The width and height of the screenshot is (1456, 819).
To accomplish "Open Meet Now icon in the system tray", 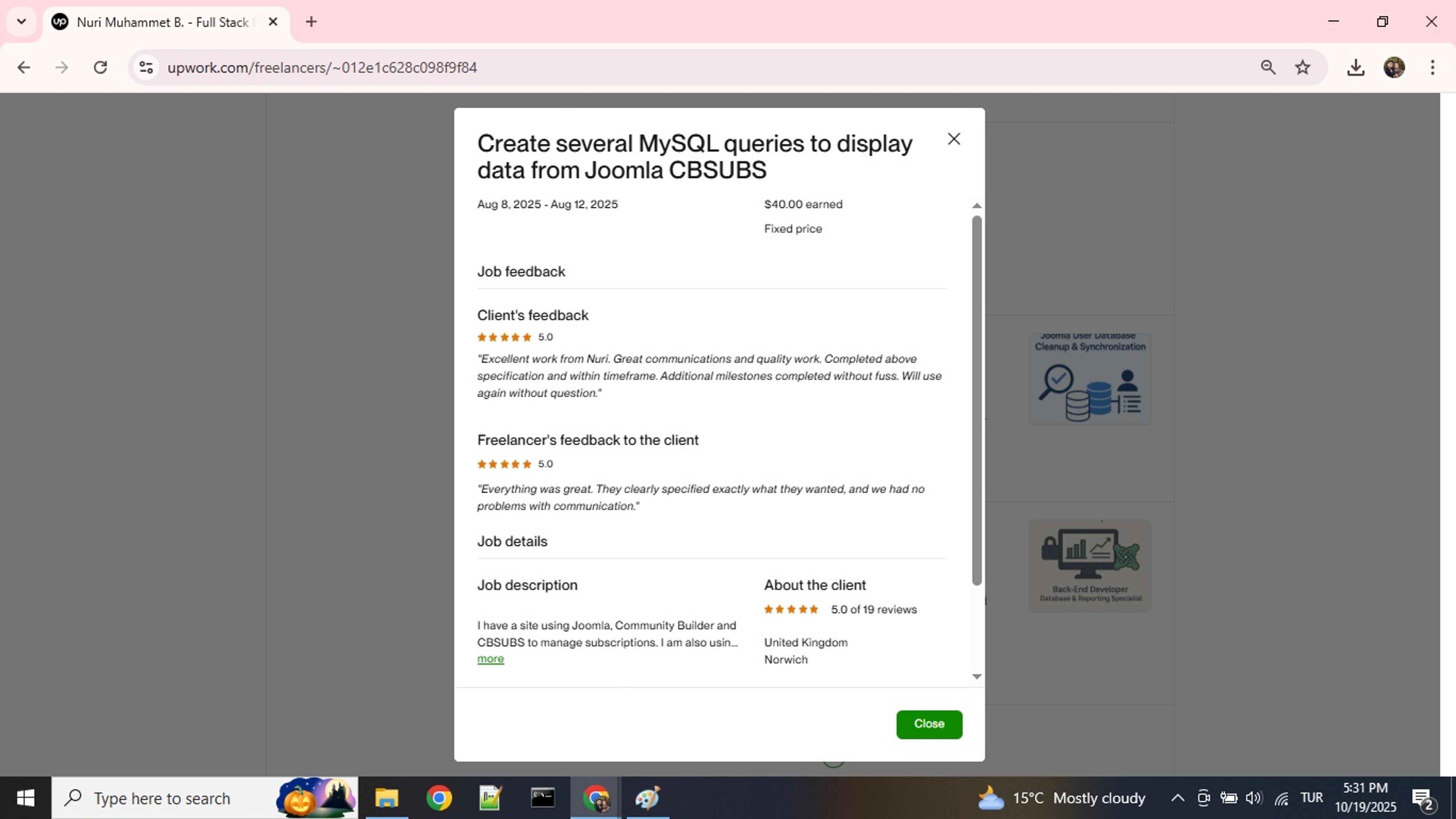I will [x=1203, y=798].
